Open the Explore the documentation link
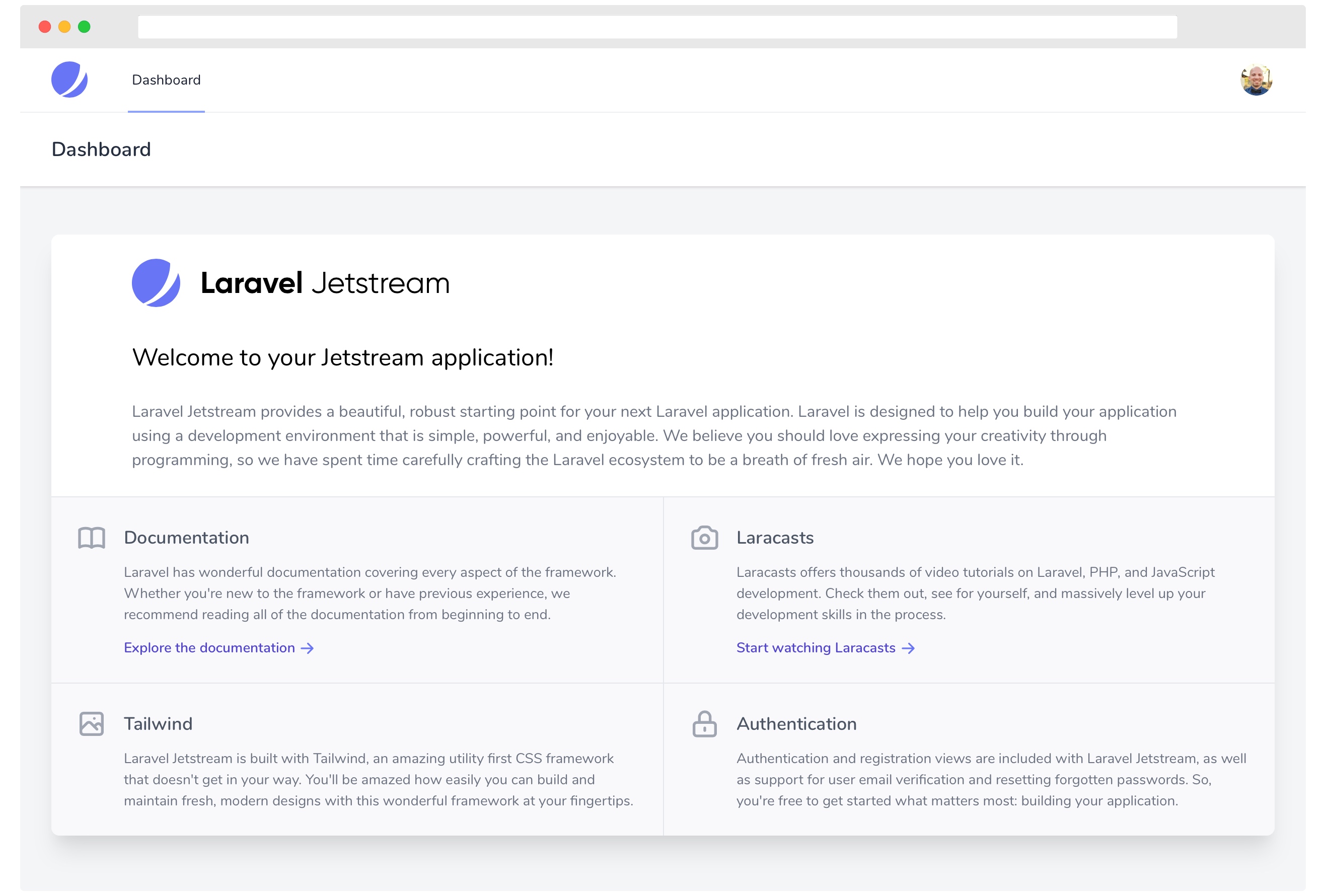Viewport: 1326px width, 896px height. (218, 647)
